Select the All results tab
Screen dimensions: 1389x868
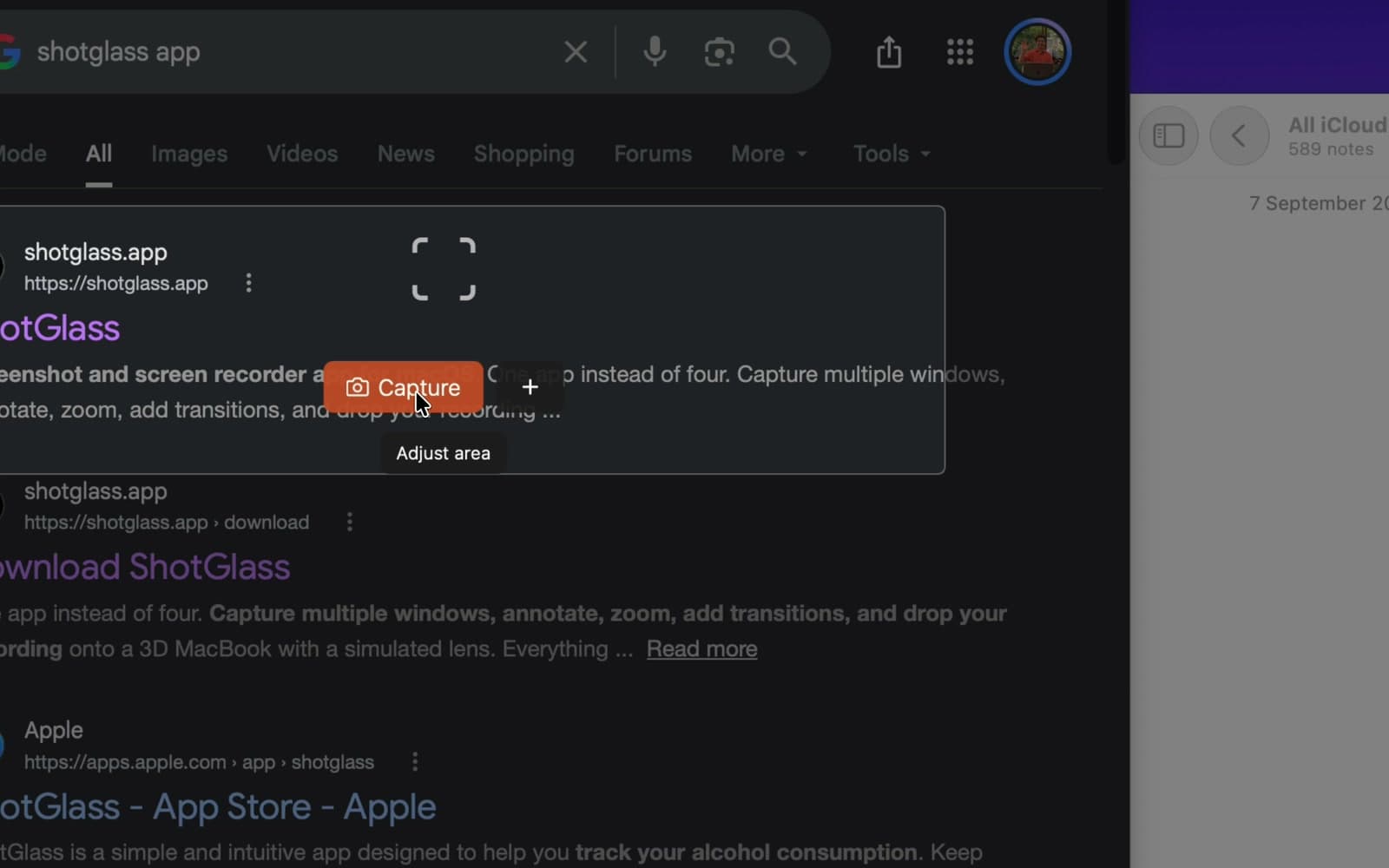pyautogui.click(x=99, y=154)
